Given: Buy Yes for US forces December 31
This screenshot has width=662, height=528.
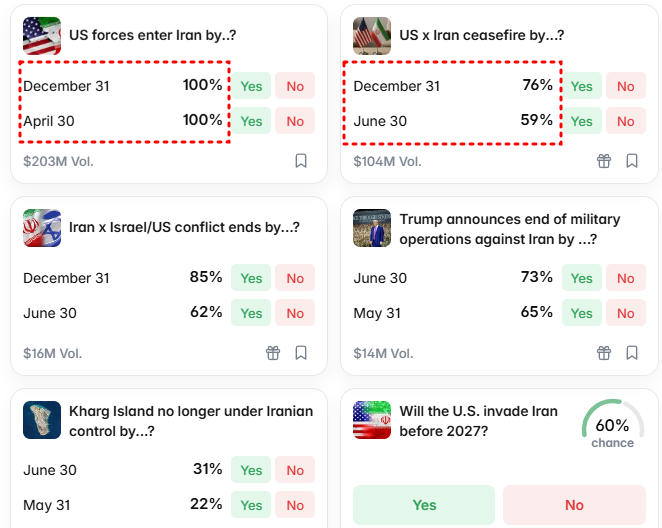Looking at the screenshot, I should [x=252, y=86].
